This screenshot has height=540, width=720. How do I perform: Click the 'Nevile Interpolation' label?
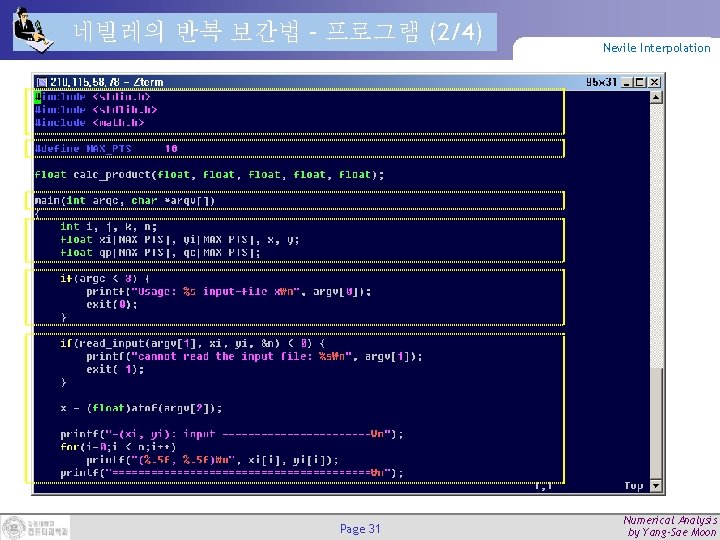click(656, 48)
